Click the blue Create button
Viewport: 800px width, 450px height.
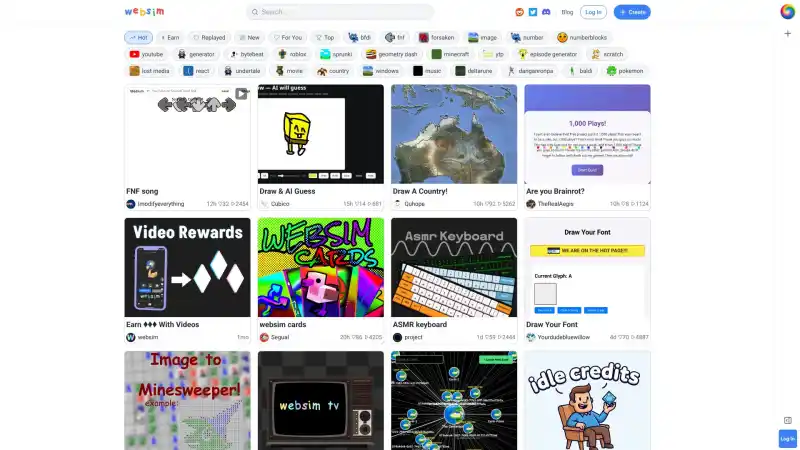tap(632, 12)
